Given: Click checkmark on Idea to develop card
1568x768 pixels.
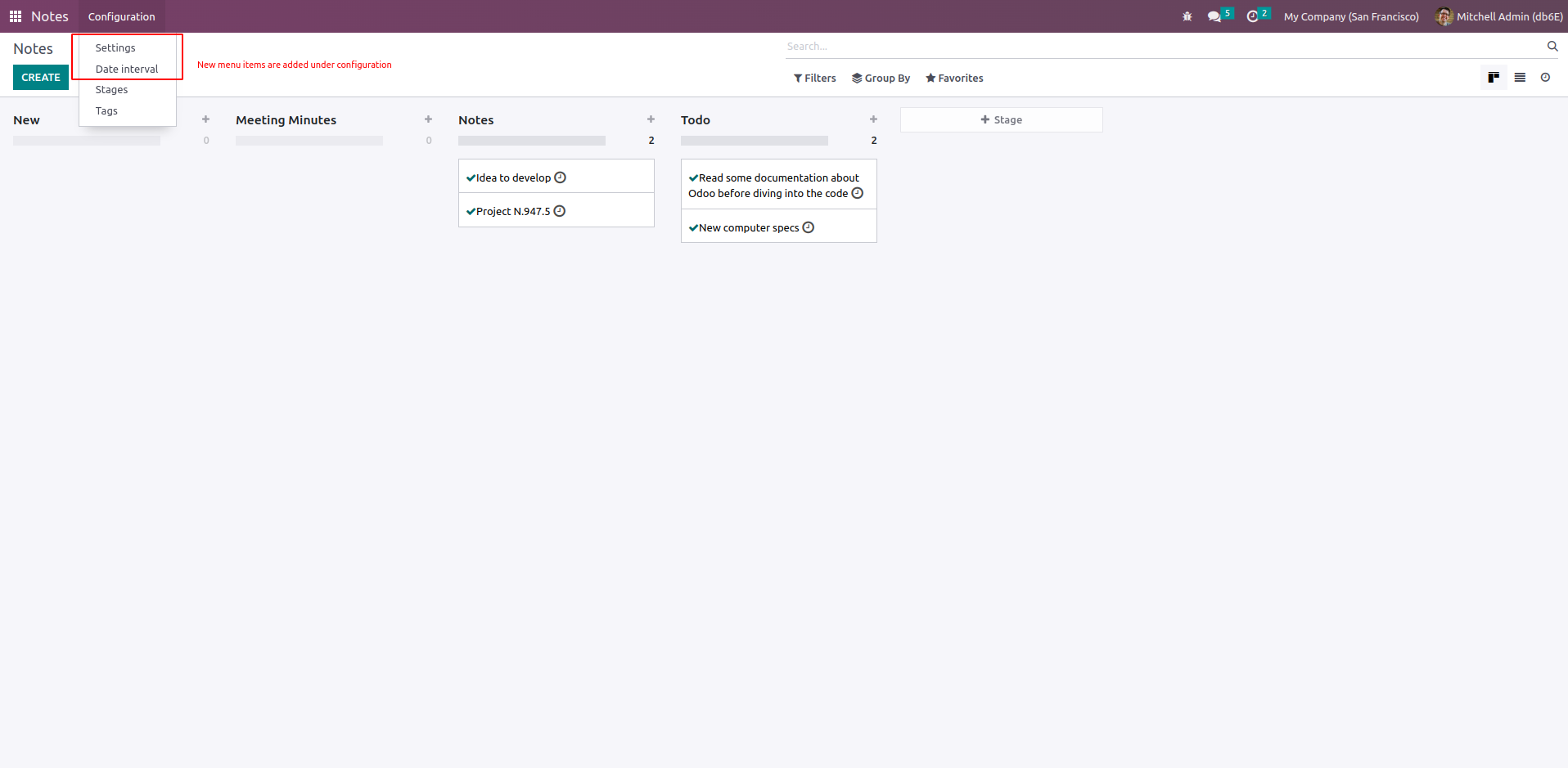Looking at the screenshot, I should [471, 177].
